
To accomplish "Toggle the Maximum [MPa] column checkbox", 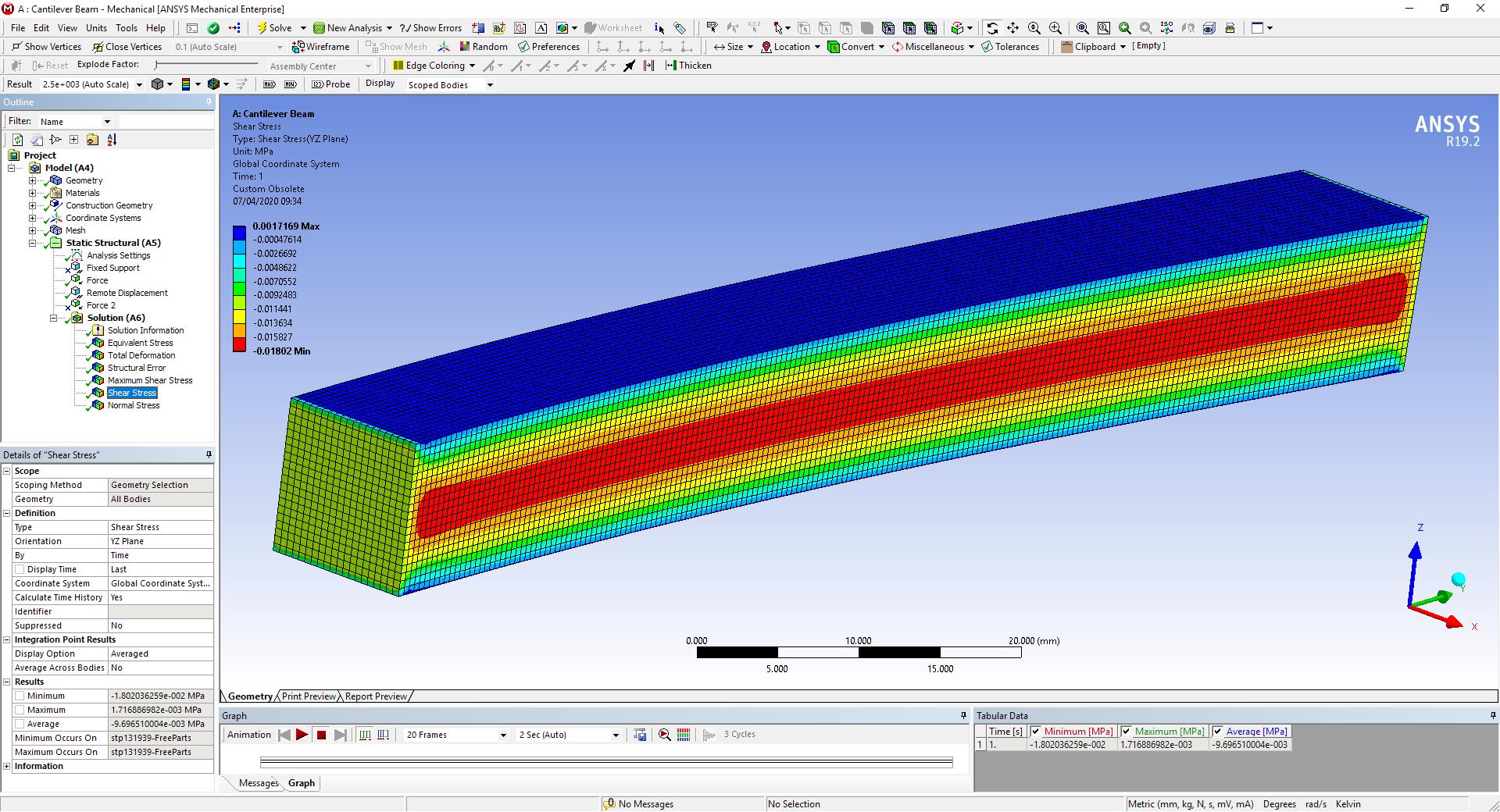I will tap(1127, 732).
